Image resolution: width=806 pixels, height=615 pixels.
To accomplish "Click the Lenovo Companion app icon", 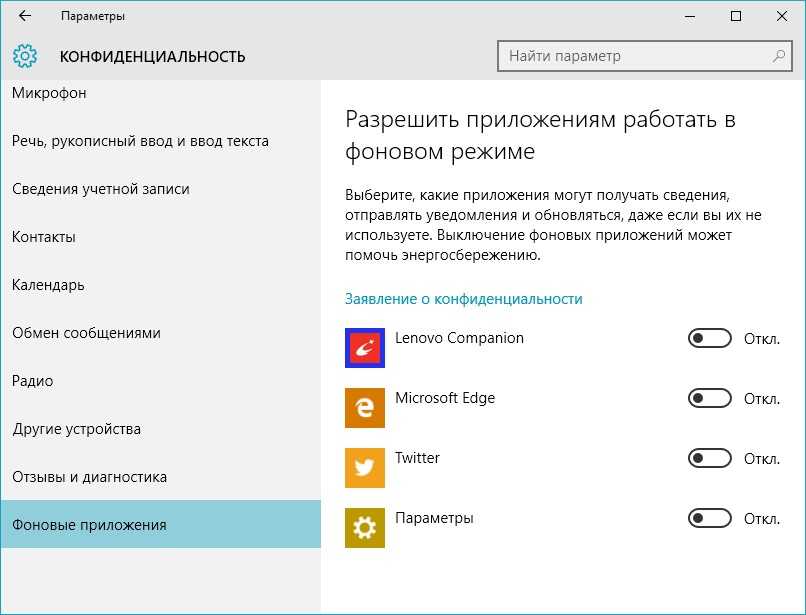I will pos(364,348).
